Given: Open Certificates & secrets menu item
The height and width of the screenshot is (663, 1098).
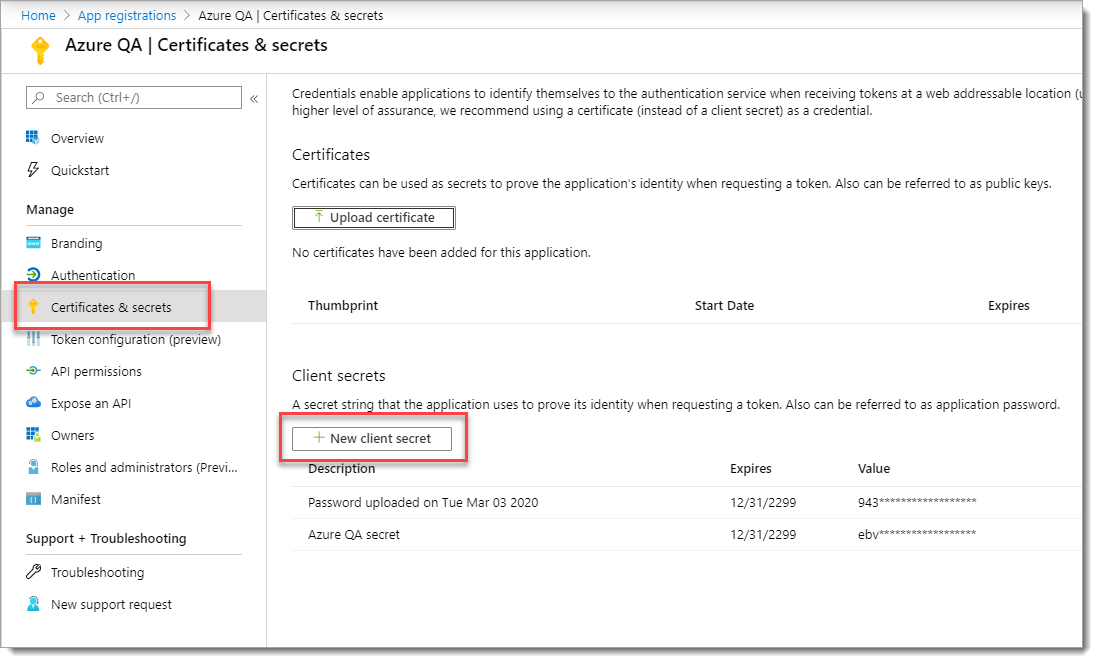Looking at the screenshot, I should pos(111,307).
